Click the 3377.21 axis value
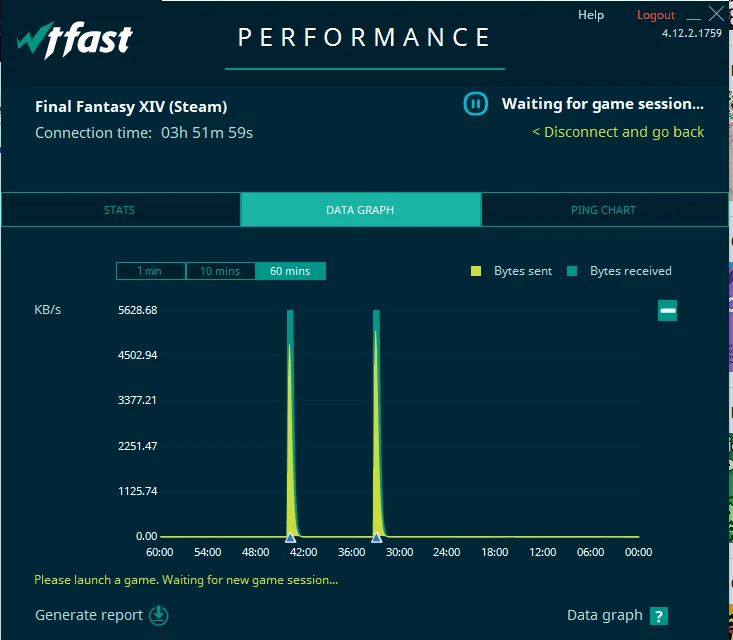Viewport: 733px width, 640px height. pyautogui.click(x=137, y=400)
